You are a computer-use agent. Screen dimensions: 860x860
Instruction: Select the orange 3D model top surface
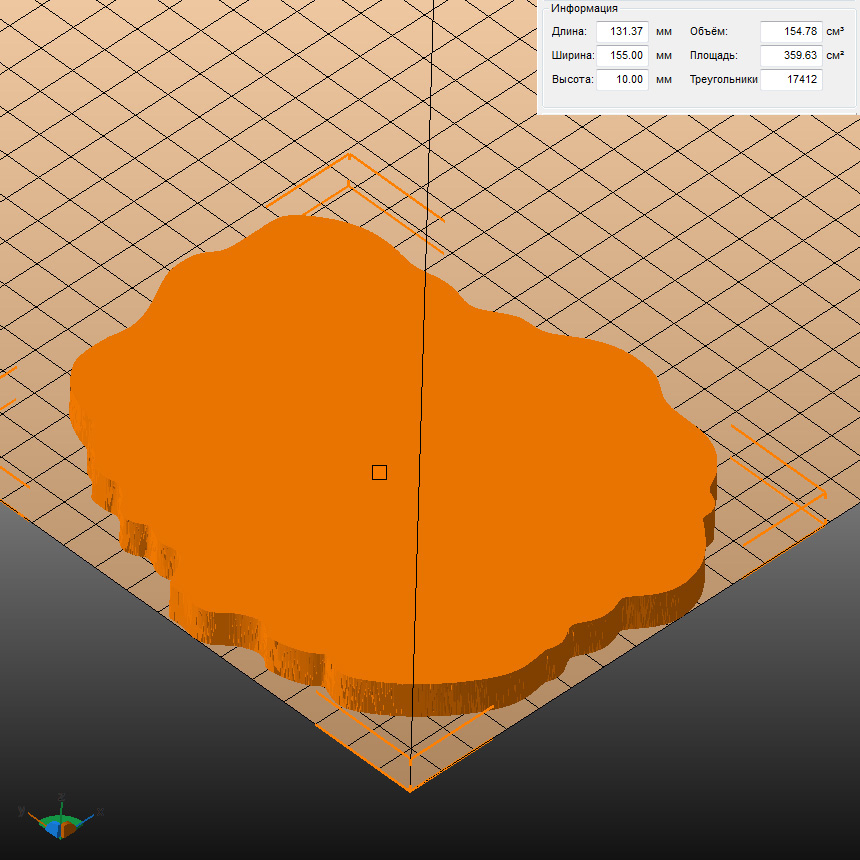click(300, 400)
